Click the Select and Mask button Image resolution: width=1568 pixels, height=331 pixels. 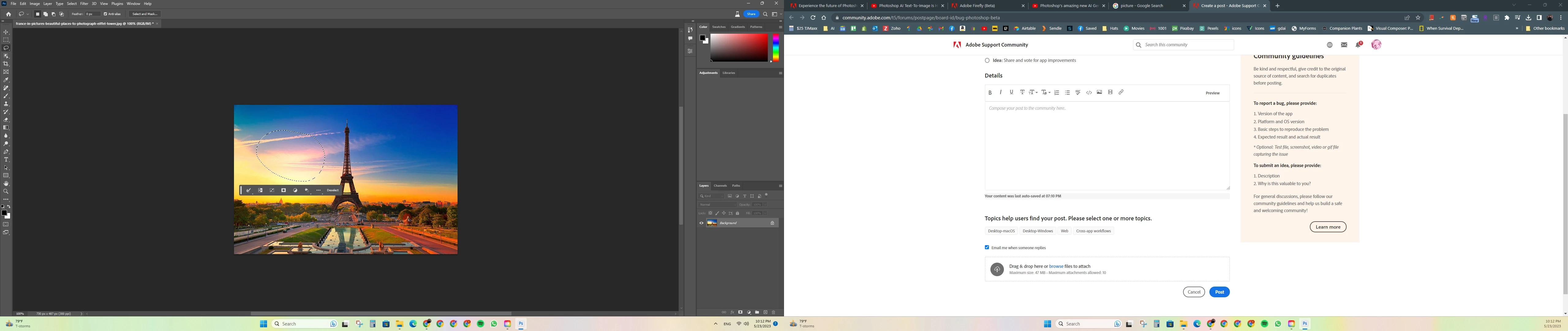(x=145, y=14)
